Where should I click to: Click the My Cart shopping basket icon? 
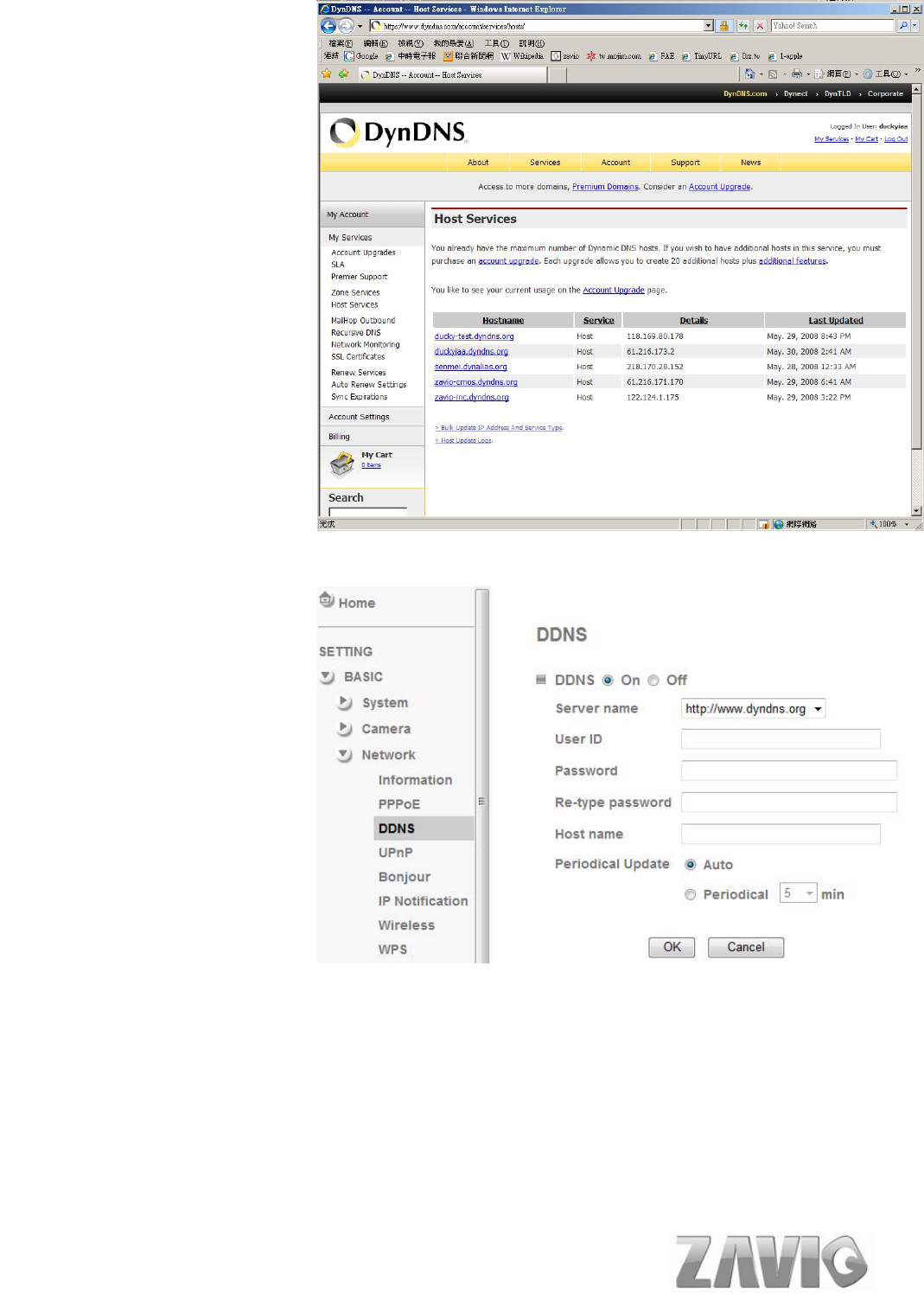(342, 464)
